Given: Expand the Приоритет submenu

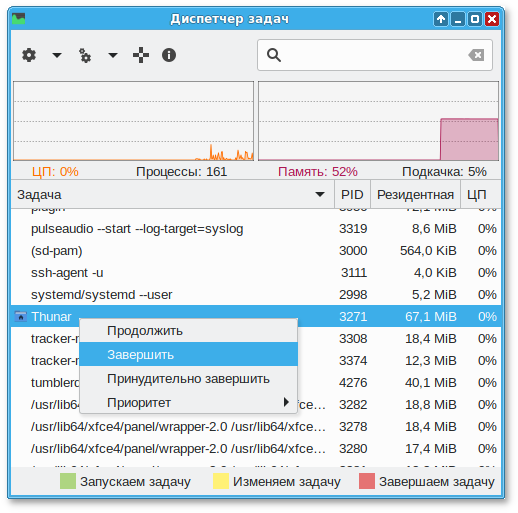Looking at the screenshot, I should [188, 402].
